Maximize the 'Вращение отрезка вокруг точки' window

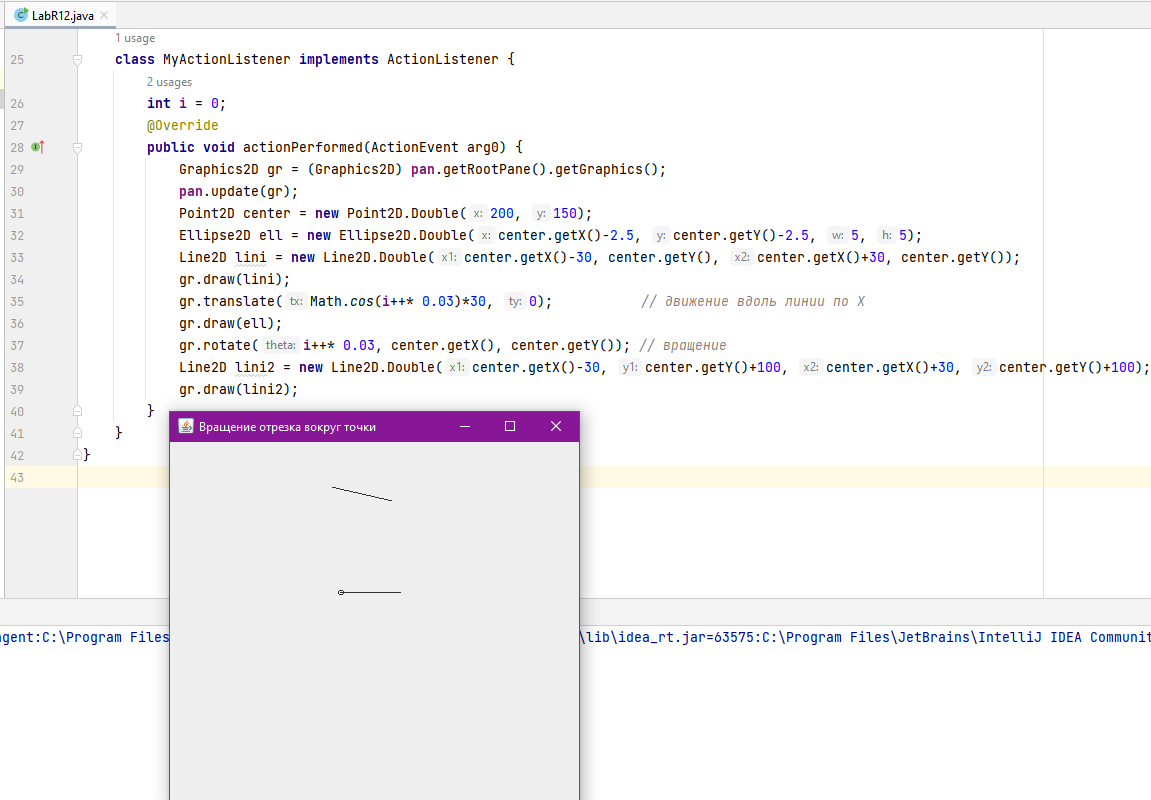[x=510, y=426]
